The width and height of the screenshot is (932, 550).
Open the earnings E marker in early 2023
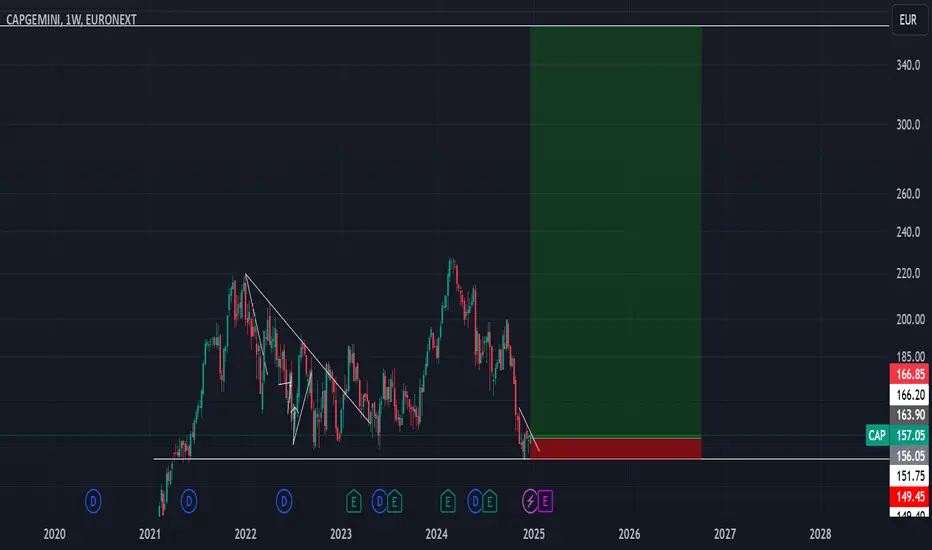point(354,501)
